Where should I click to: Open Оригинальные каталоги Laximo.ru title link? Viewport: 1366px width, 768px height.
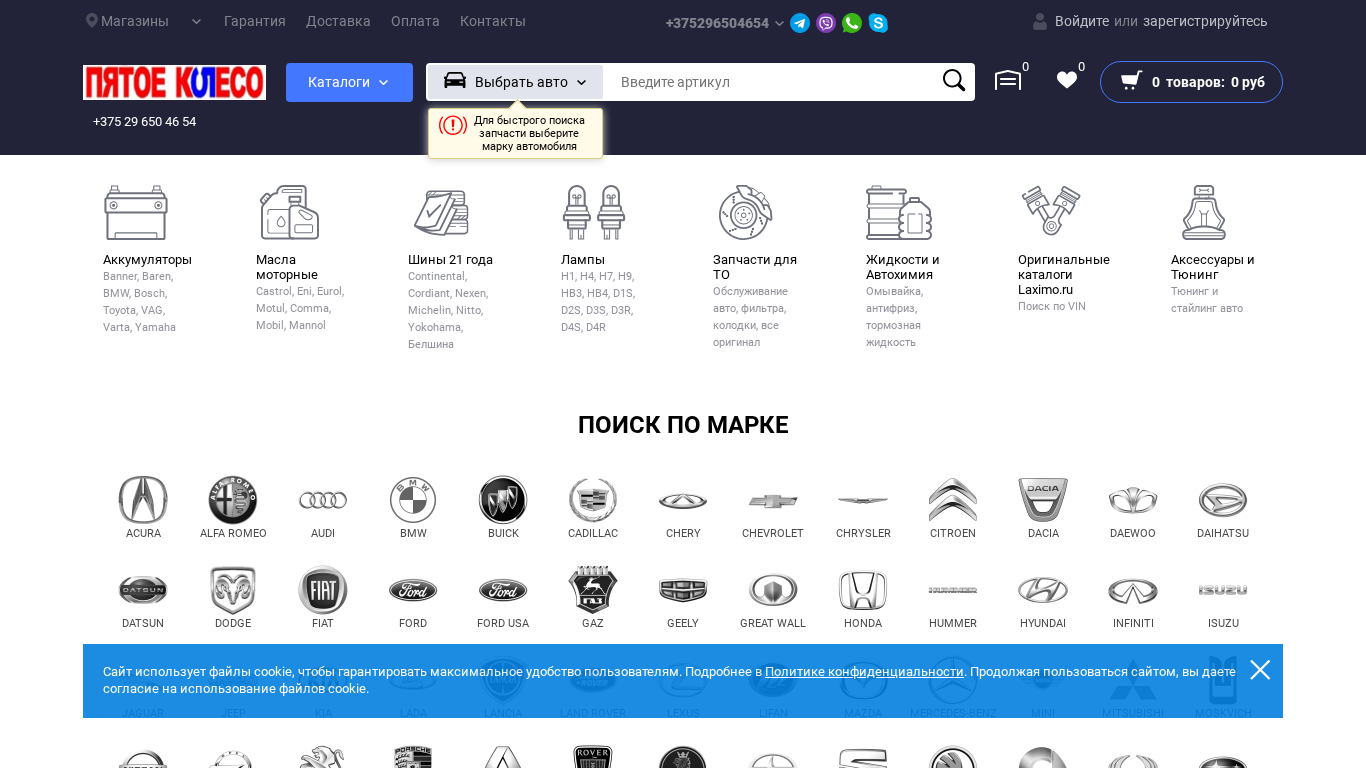(x=1064, y=275)
